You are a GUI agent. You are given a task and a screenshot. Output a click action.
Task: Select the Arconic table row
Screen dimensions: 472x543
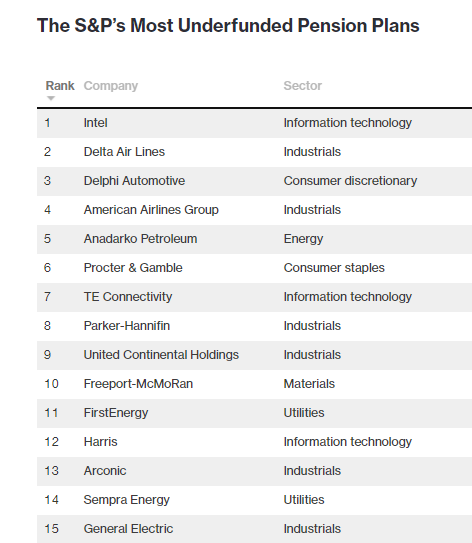[x=255, y=471]
